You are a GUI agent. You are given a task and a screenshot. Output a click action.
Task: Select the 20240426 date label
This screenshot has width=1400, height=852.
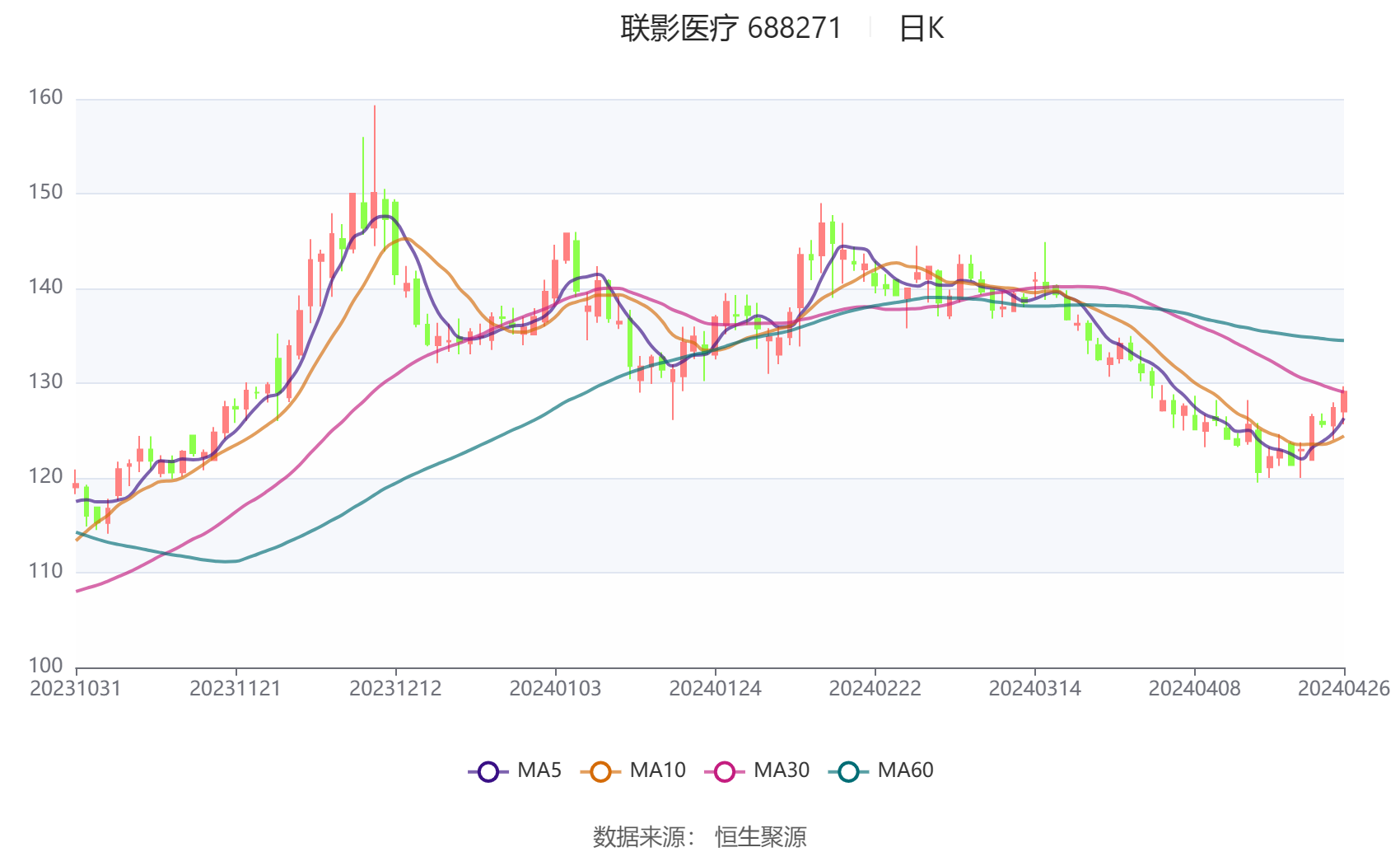click(x=1344, y=689)
